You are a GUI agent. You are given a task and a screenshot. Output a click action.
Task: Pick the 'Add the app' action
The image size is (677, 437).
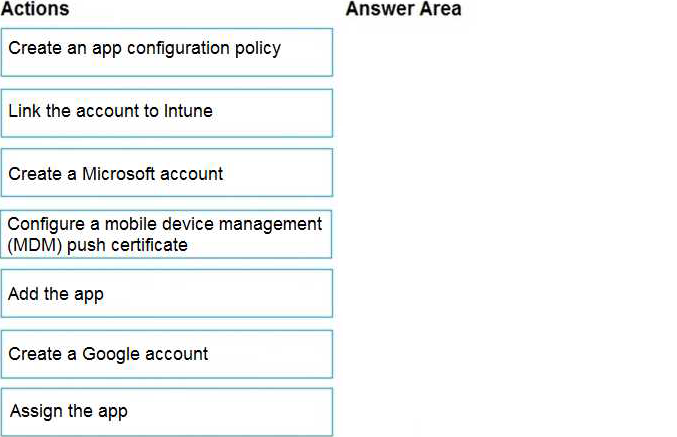tap(166, 294)
